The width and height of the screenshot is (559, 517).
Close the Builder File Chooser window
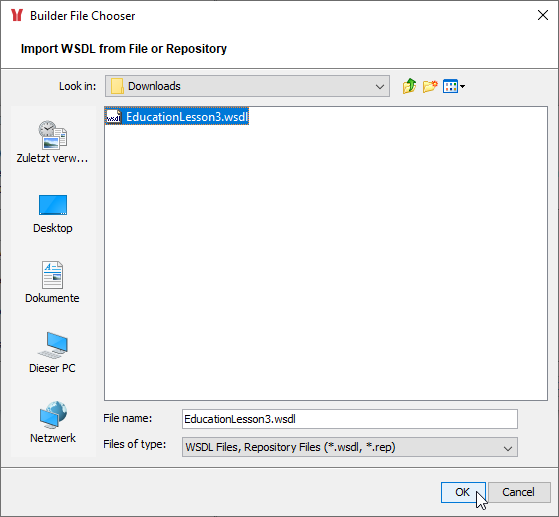543,15
